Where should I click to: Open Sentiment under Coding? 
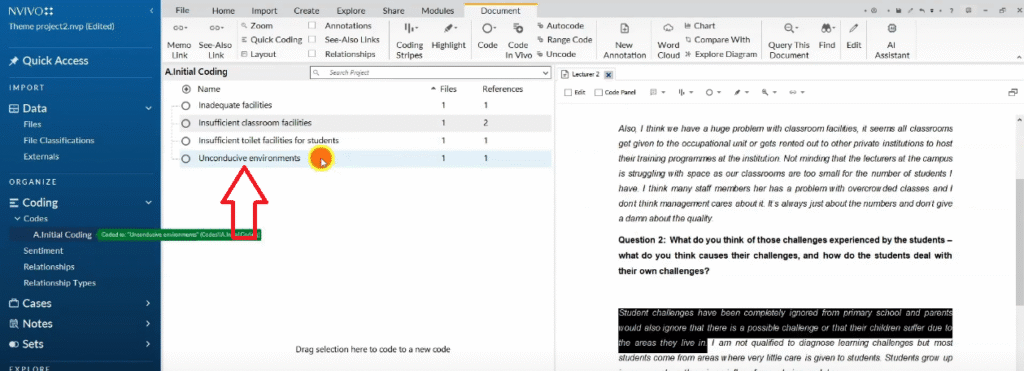(x=43, y=251)
